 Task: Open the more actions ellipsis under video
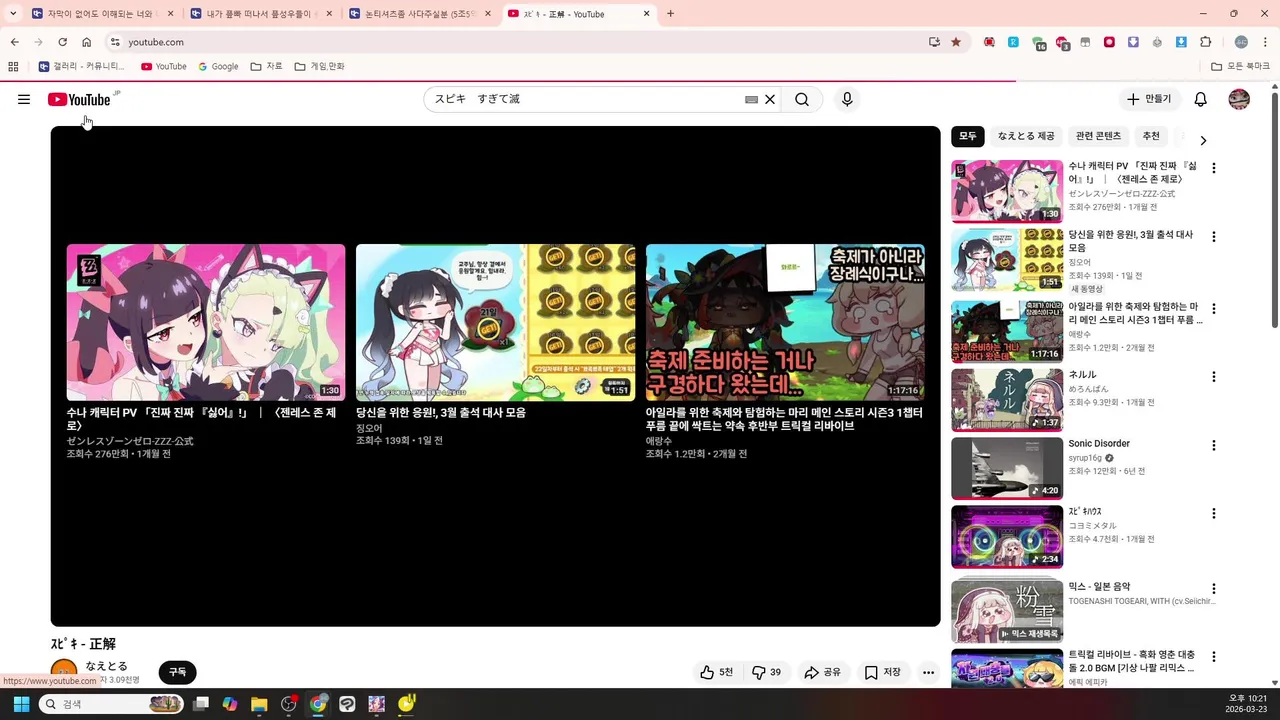[x=929, y=672]
